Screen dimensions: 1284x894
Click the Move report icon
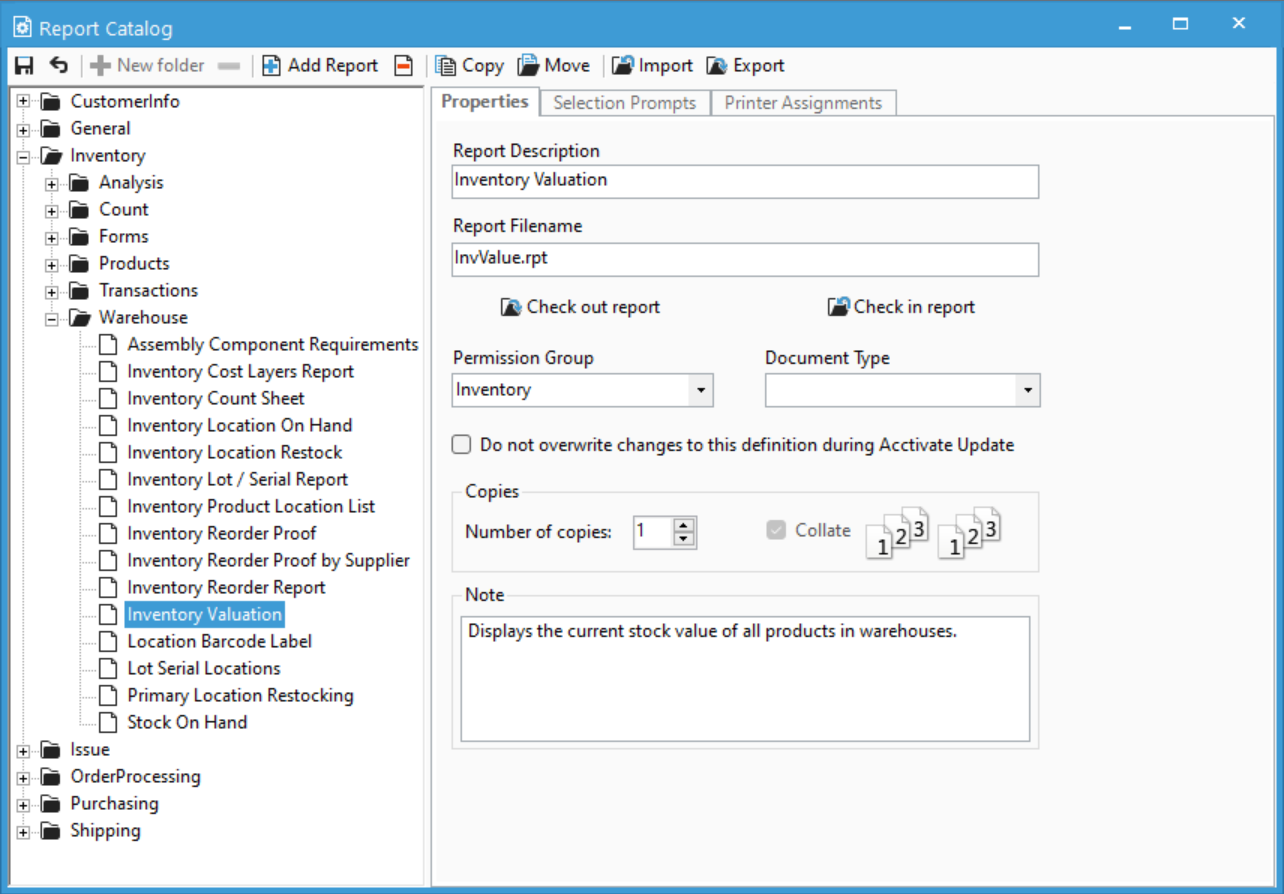tap(553, 65)
